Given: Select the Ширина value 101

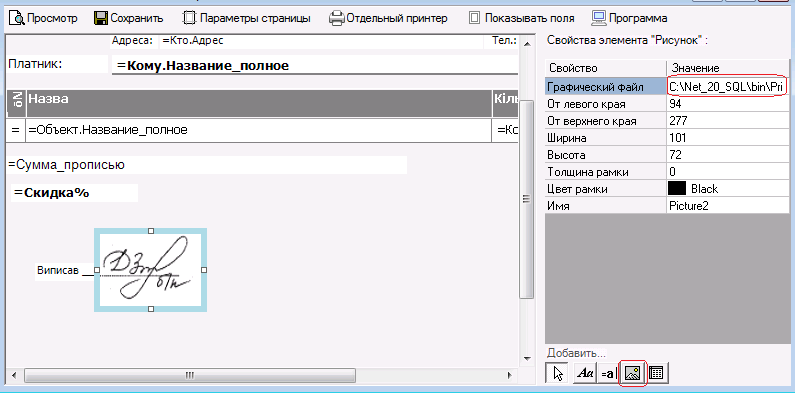Looking at the screenshot, I should click(728, 138).
